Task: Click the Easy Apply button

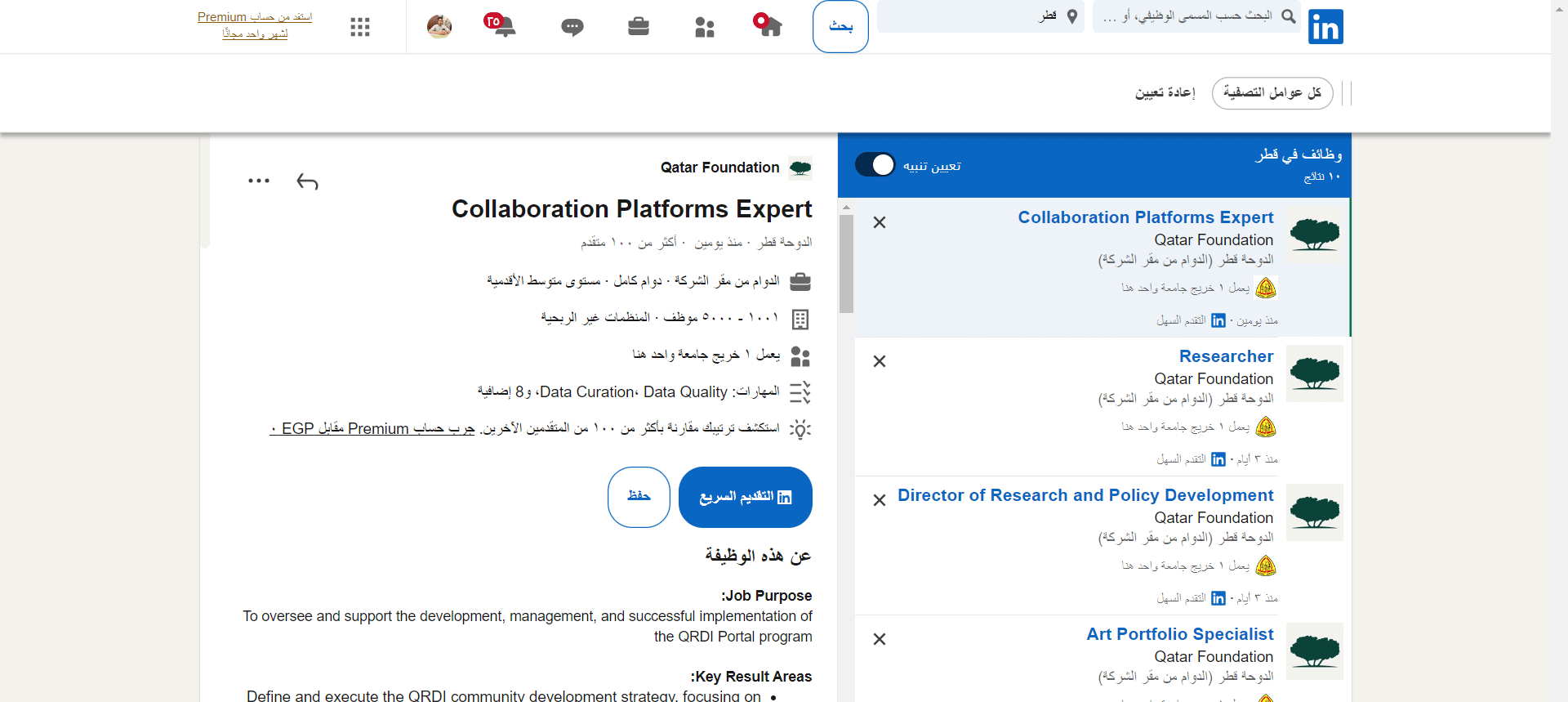Action: [746, 497]
